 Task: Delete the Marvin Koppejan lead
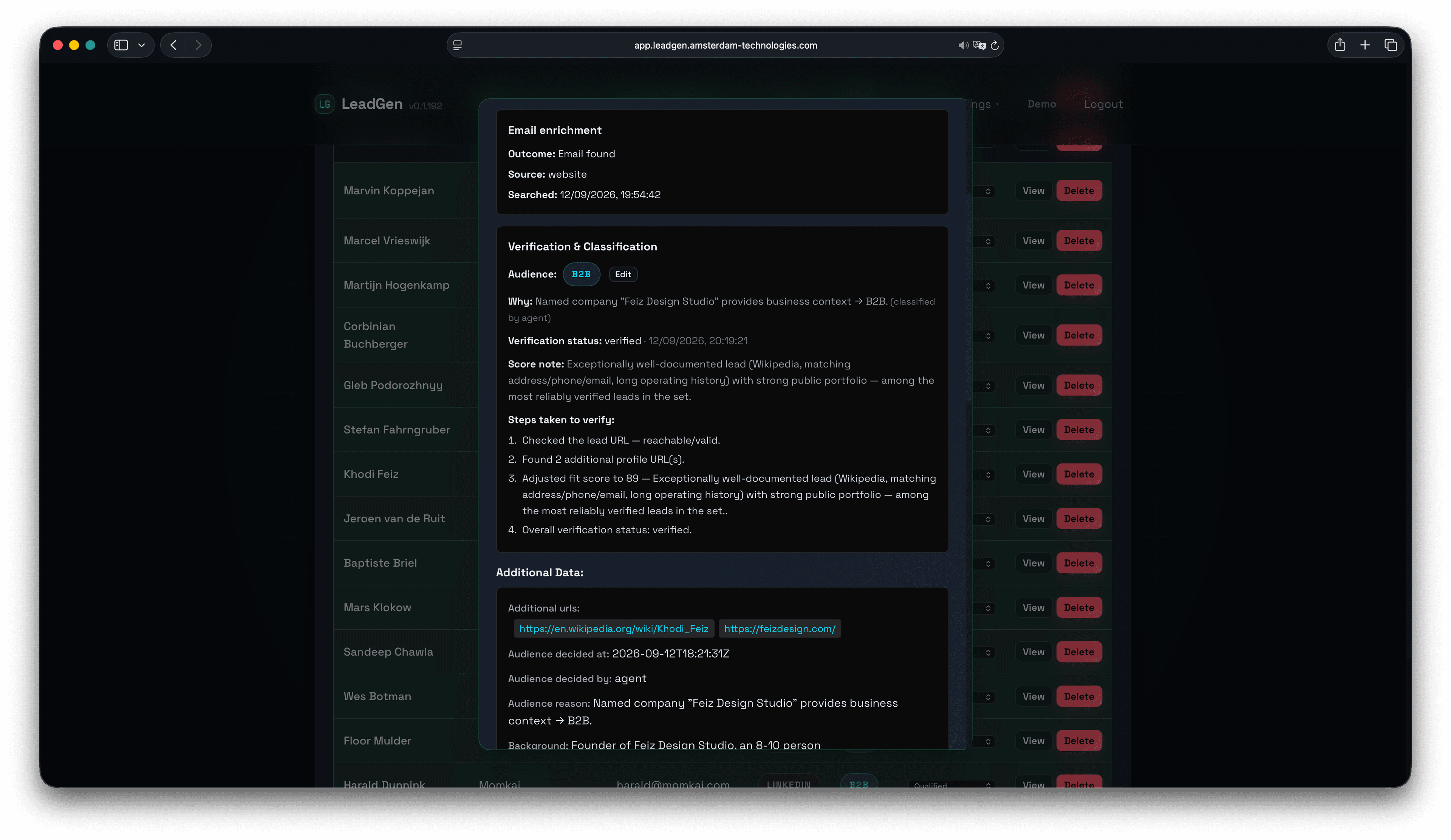[x=1079, y=191]
